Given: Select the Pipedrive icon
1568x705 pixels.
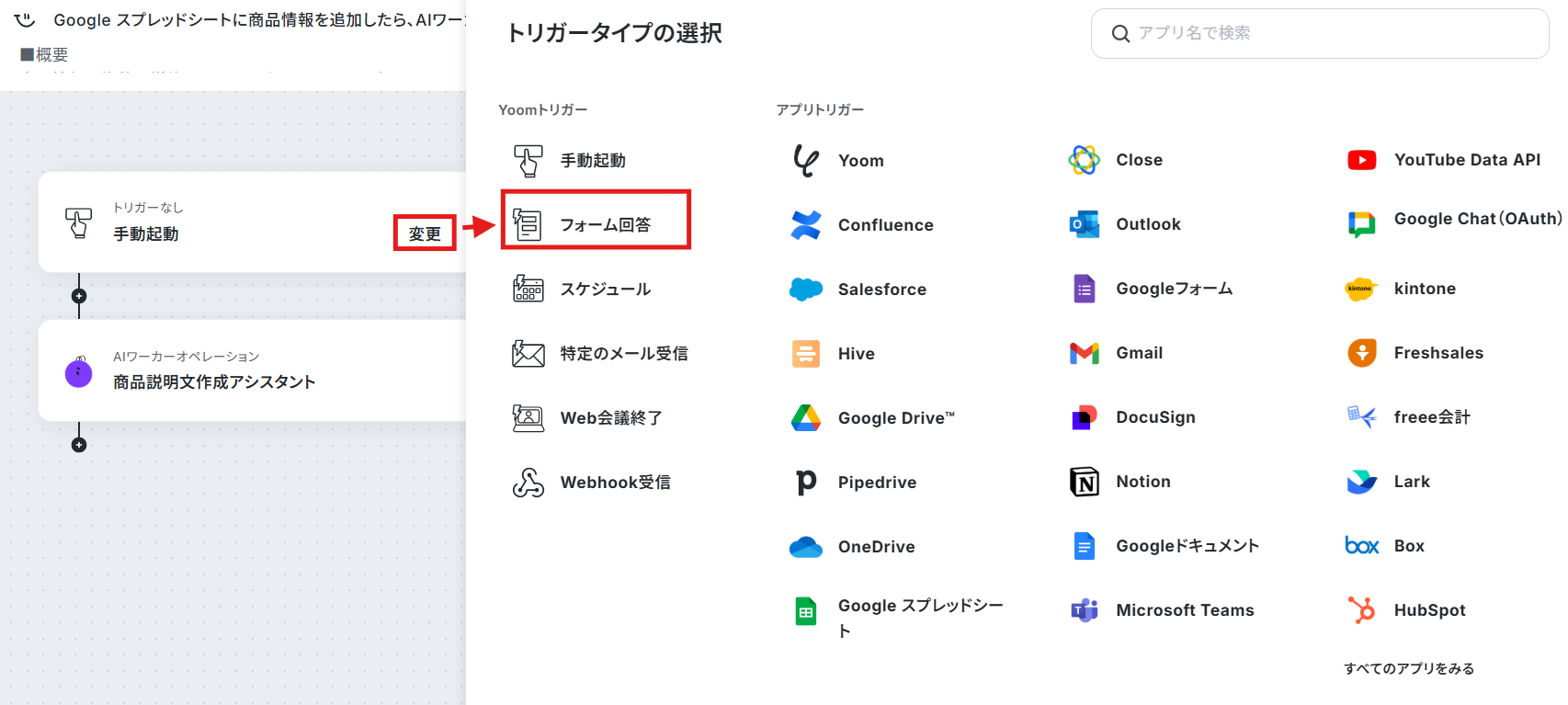Looking at the screenshot, I should (806, 483).
